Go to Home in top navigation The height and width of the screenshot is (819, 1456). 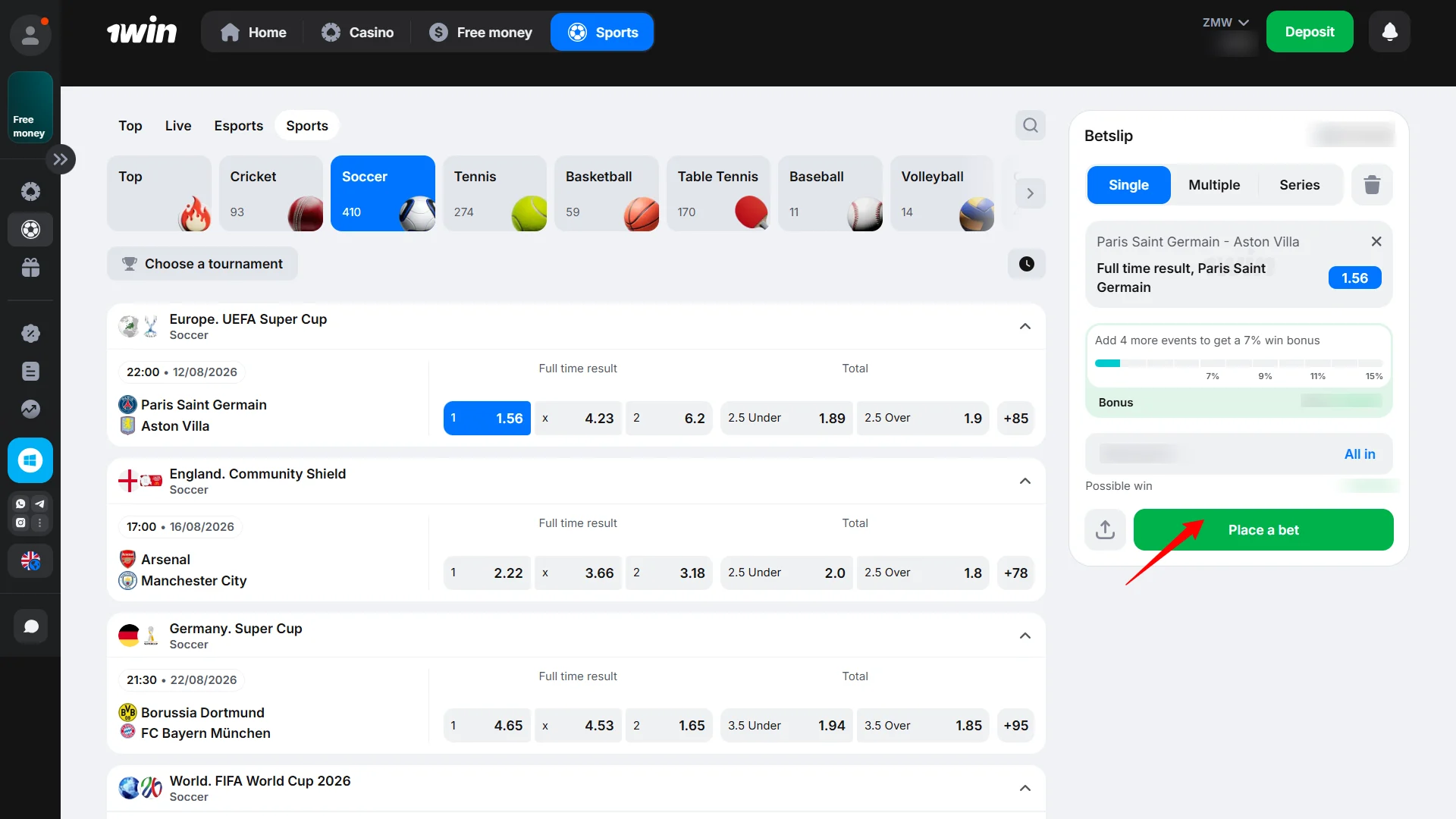[253, 32]
